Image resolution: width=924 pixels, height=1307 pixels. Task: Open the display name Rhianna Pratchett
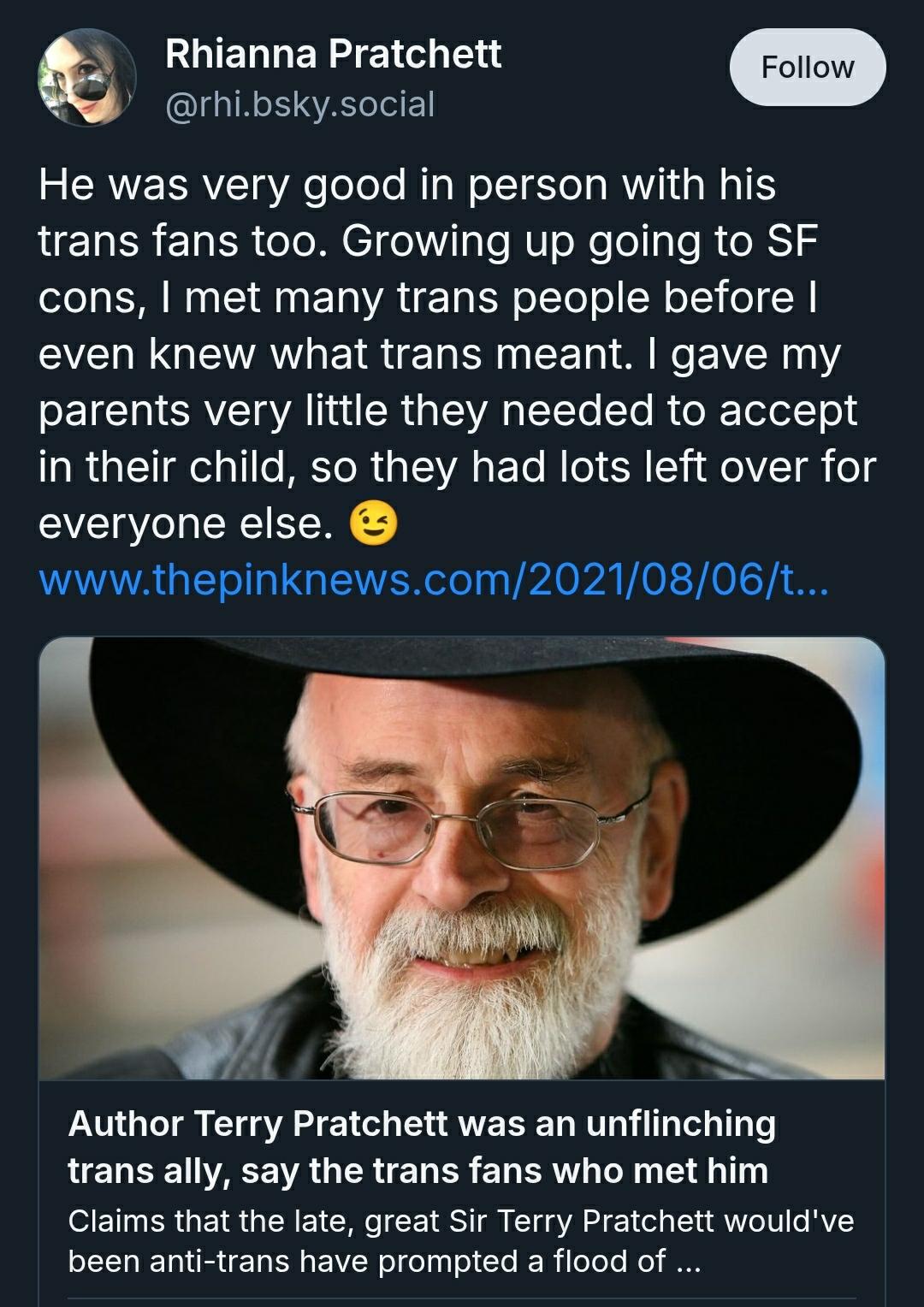[x=333, y=54]
